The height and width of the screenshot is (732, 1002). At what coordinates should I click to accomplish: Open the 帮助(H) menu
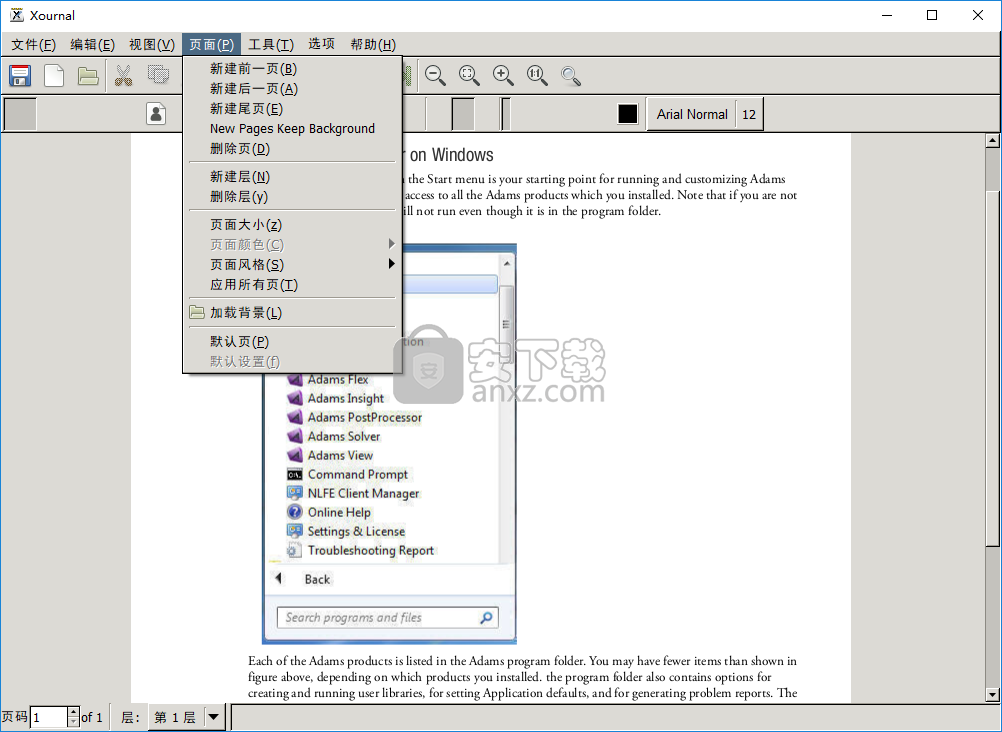point(373,44)
